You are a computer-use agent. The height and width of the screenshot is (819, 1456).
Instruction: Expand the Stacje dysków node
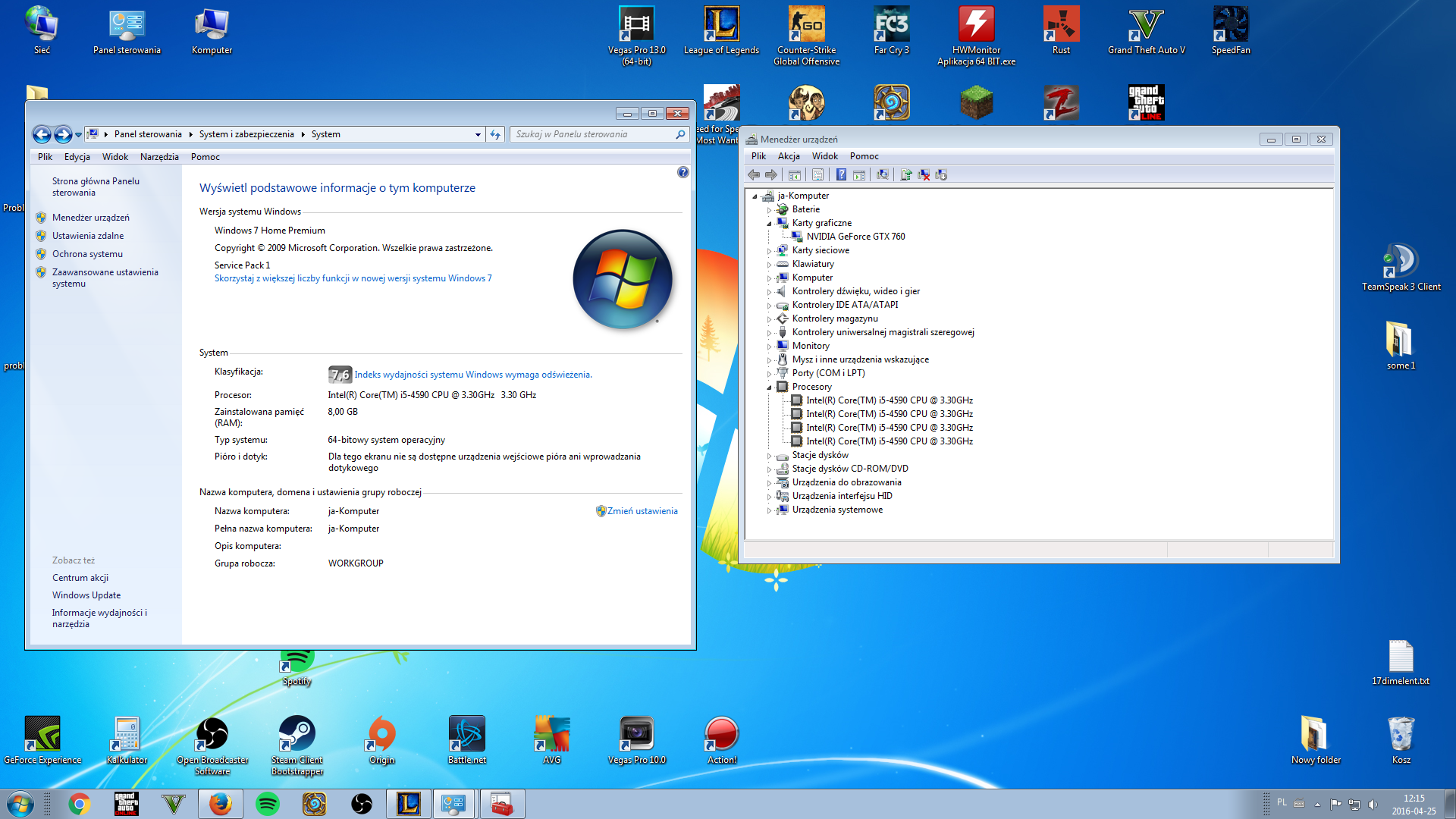pyautogui.click(x=769, y=456)
